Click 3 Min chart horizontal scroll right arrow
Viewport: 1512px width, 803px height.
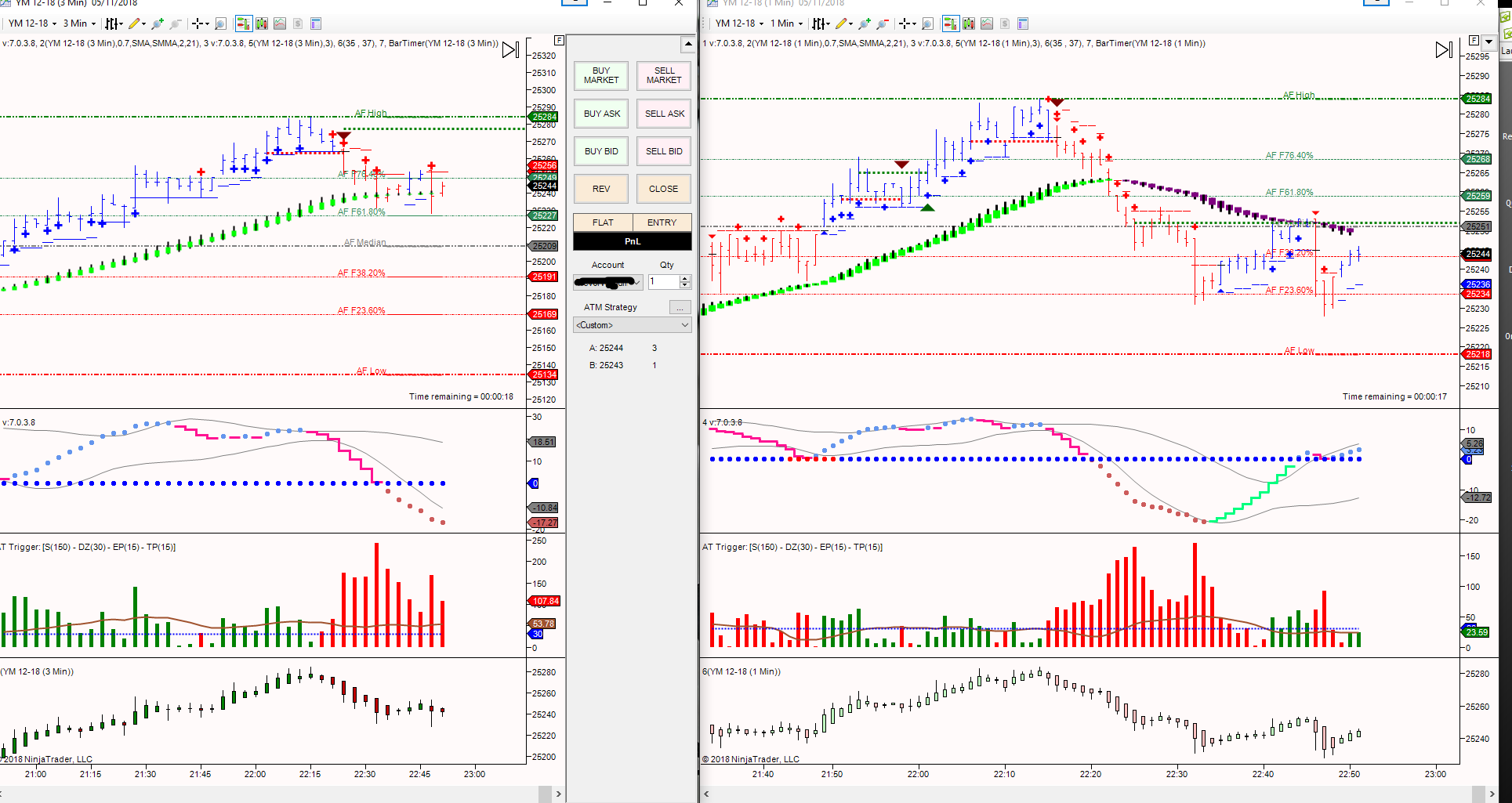(x=558, y=794)
